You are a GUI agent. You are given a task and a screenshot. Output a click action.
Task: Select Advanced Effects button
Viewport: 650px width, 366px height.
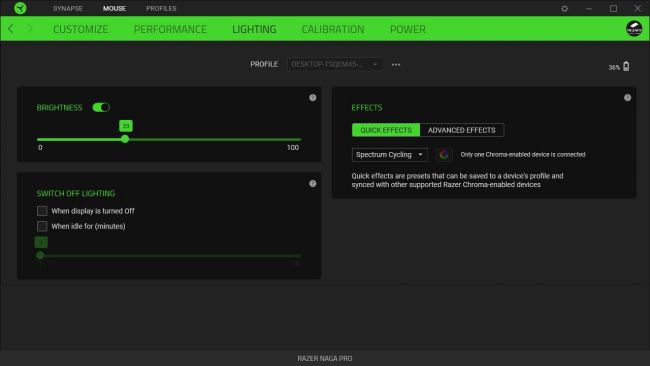[462, 130]
